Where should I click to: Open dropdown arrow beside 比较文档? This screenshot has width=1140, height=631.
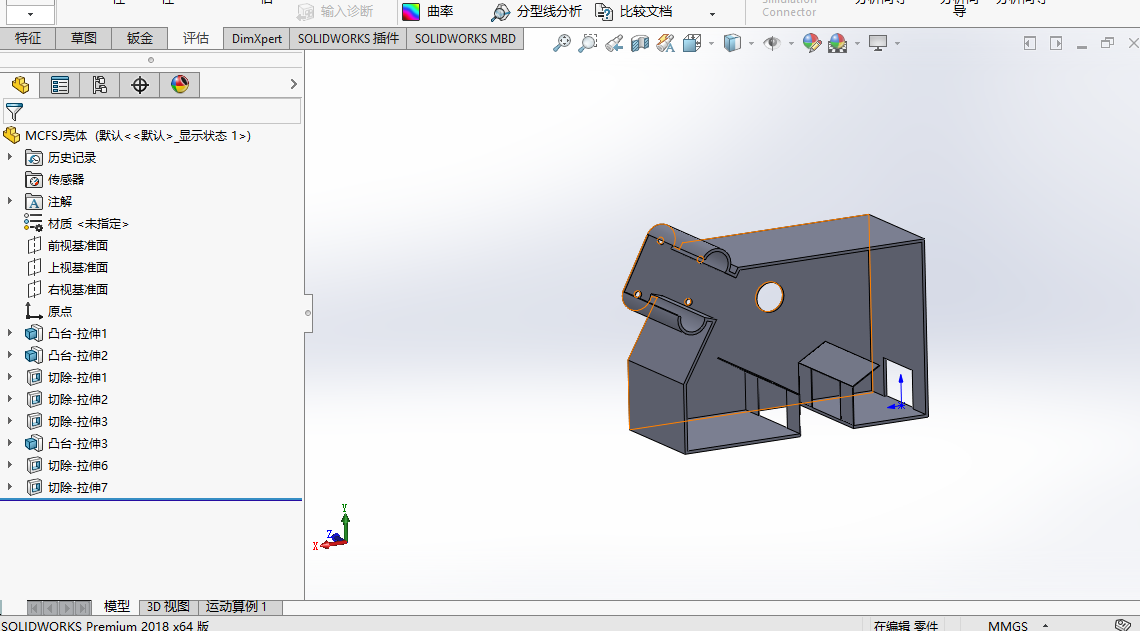[712, 14]
